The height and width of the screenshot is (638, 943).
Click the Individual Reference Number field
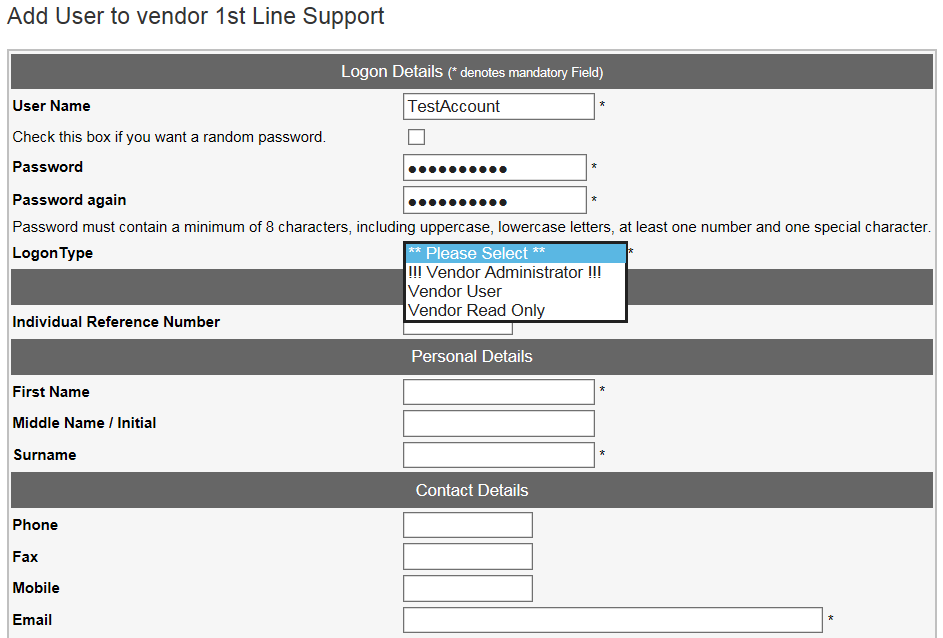[x=458, y=329]
